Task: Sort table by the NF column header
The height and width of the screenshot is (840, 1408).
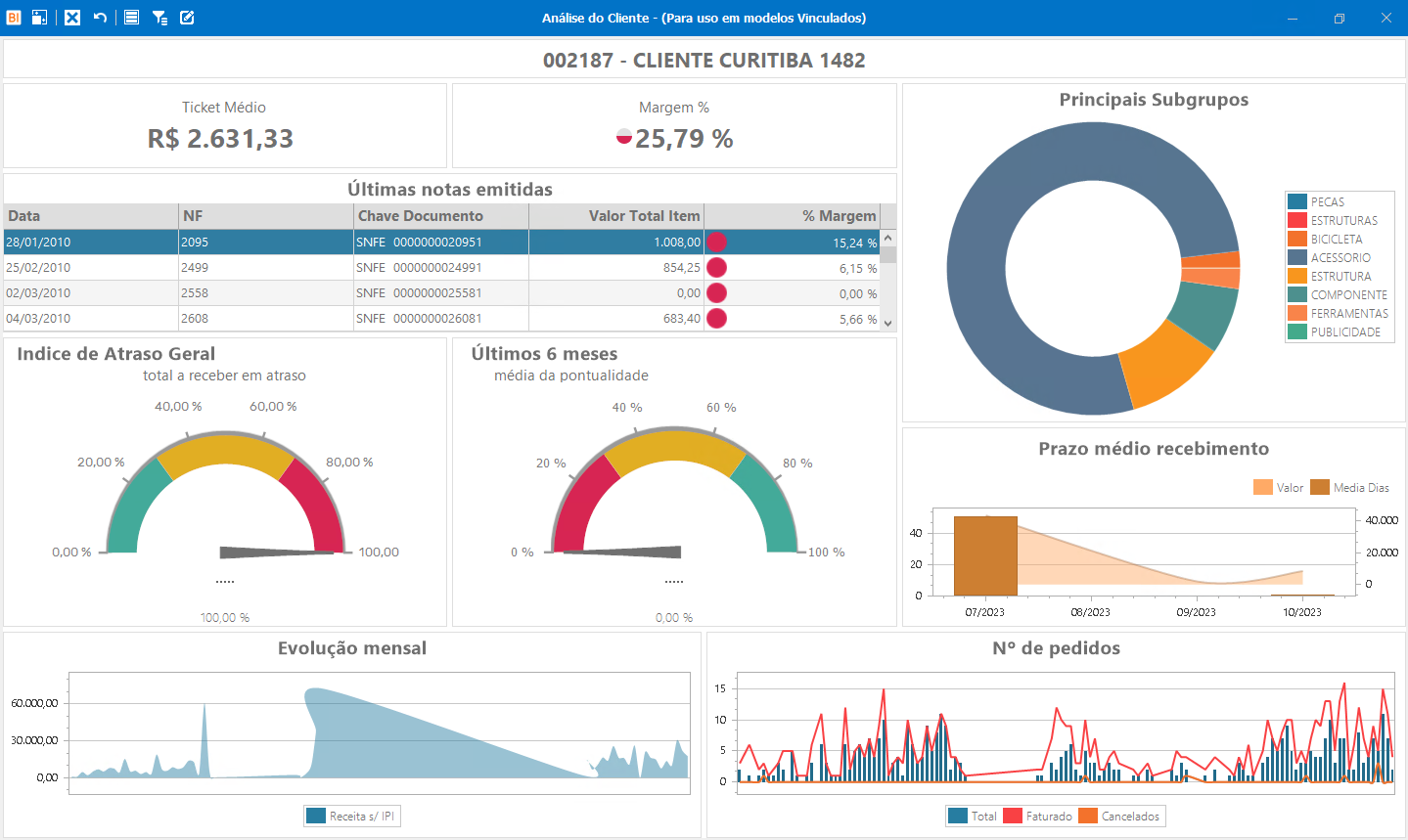Action: pyautogui.click(x=266, y=216)
